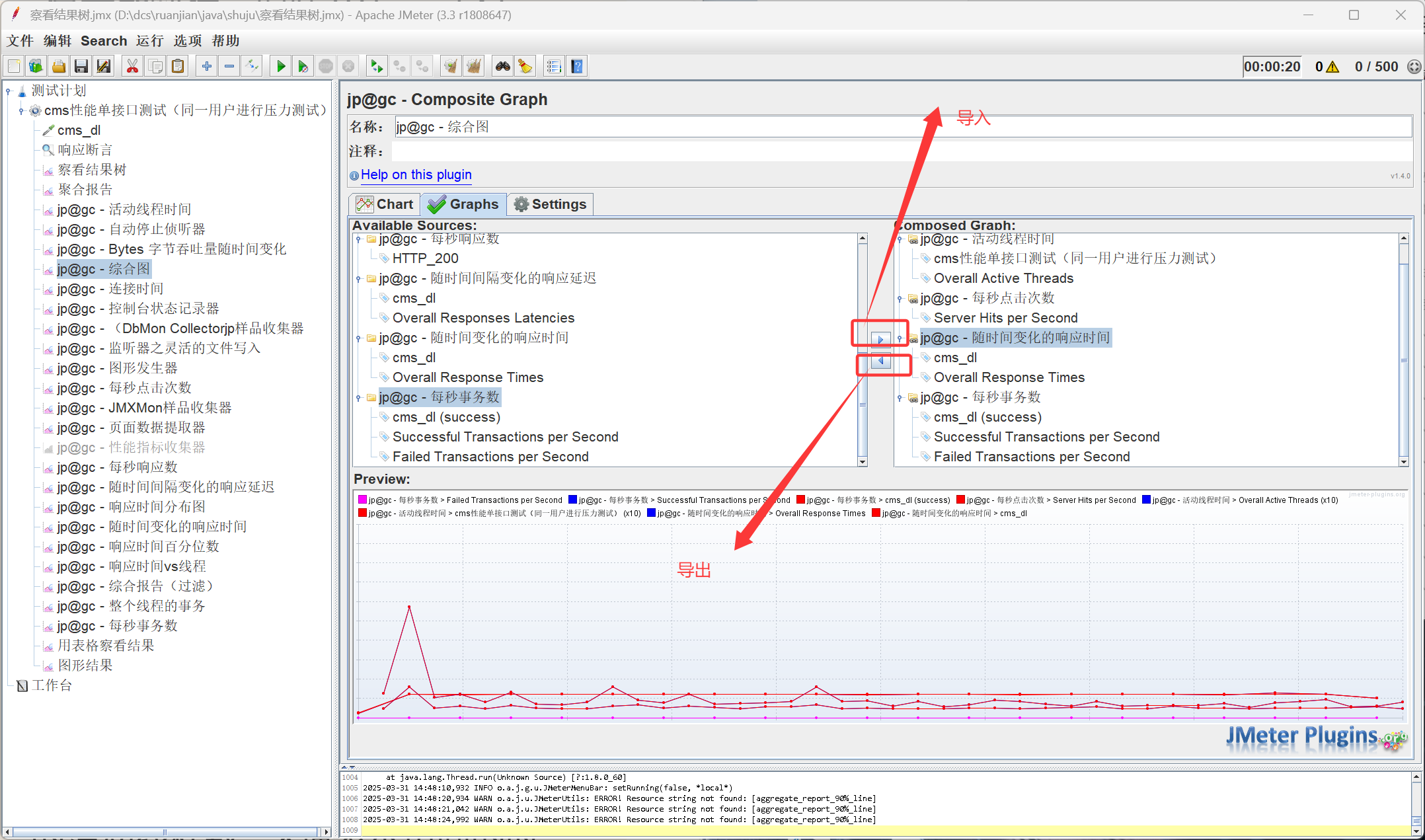Click the green Start test toolbar icon
Screen dimensions: 1425x840
tap(281, 66)
